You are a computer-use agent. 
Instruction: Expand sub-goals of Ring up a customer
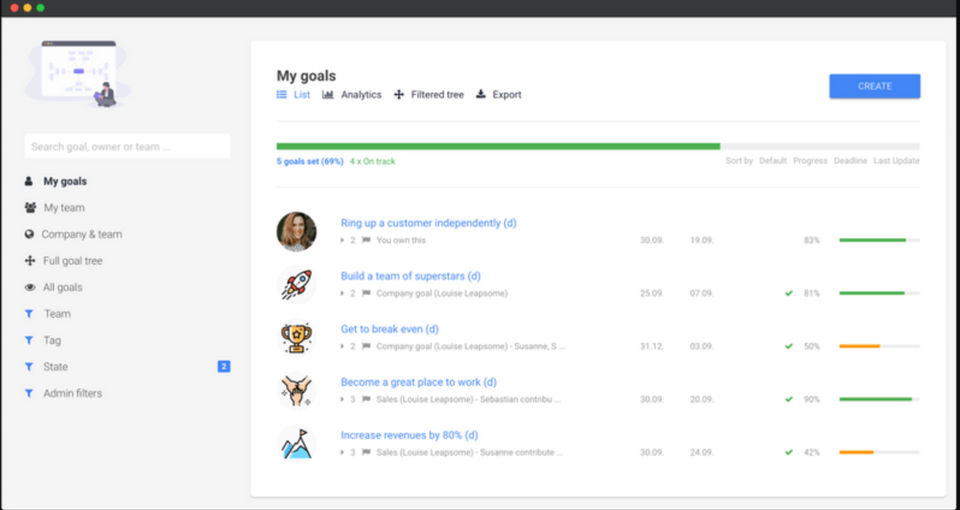(342, 240)
